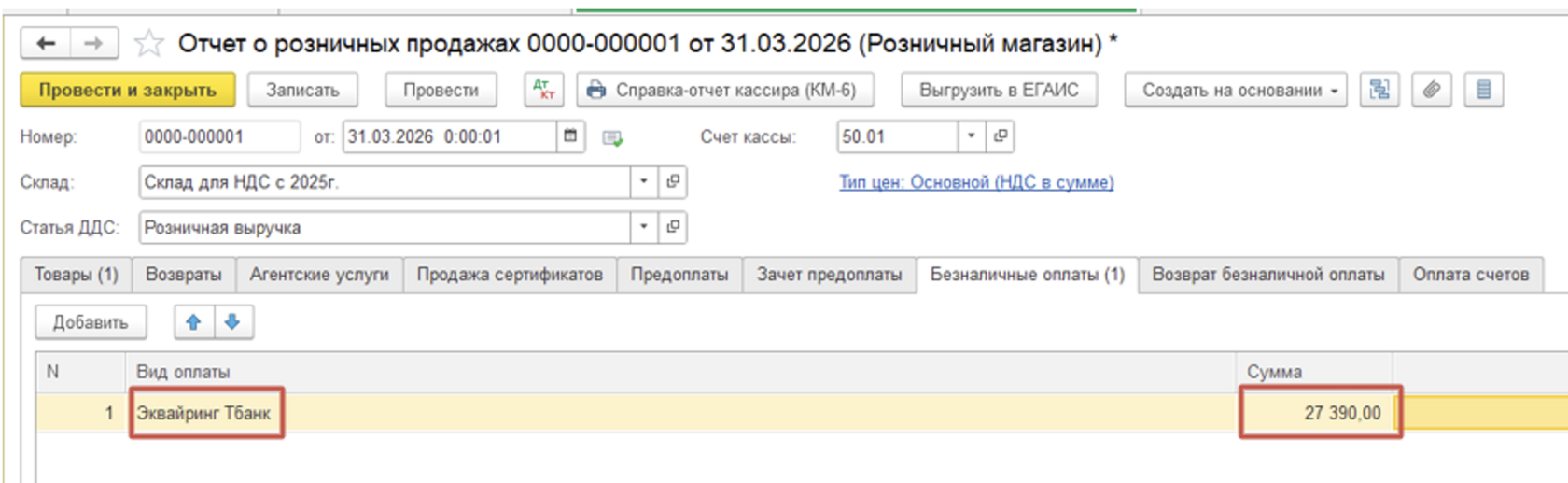The height and width of the screenshot is (483, 1568).
Task: Click the Статья ДДС field Розничная выручка
Action: pos(385,227)
